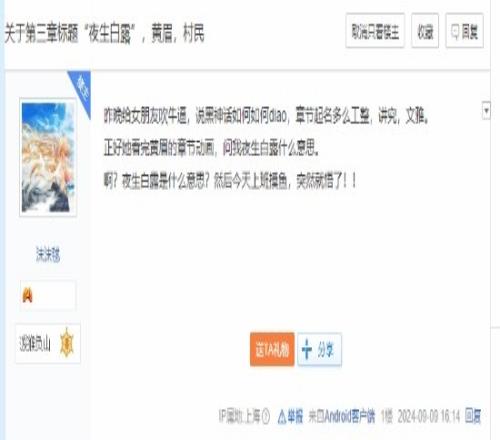This screenshot has width=500, height=440.
Task: Open the poster's avatar image
Action: (48, 157)
